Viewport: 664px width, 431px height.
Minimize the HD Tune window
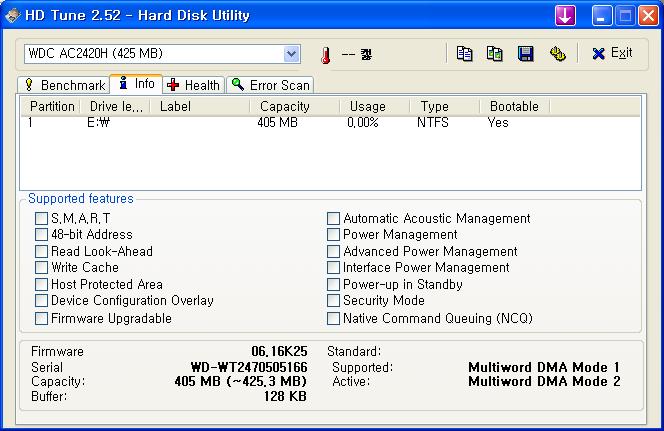pos(602,16)
